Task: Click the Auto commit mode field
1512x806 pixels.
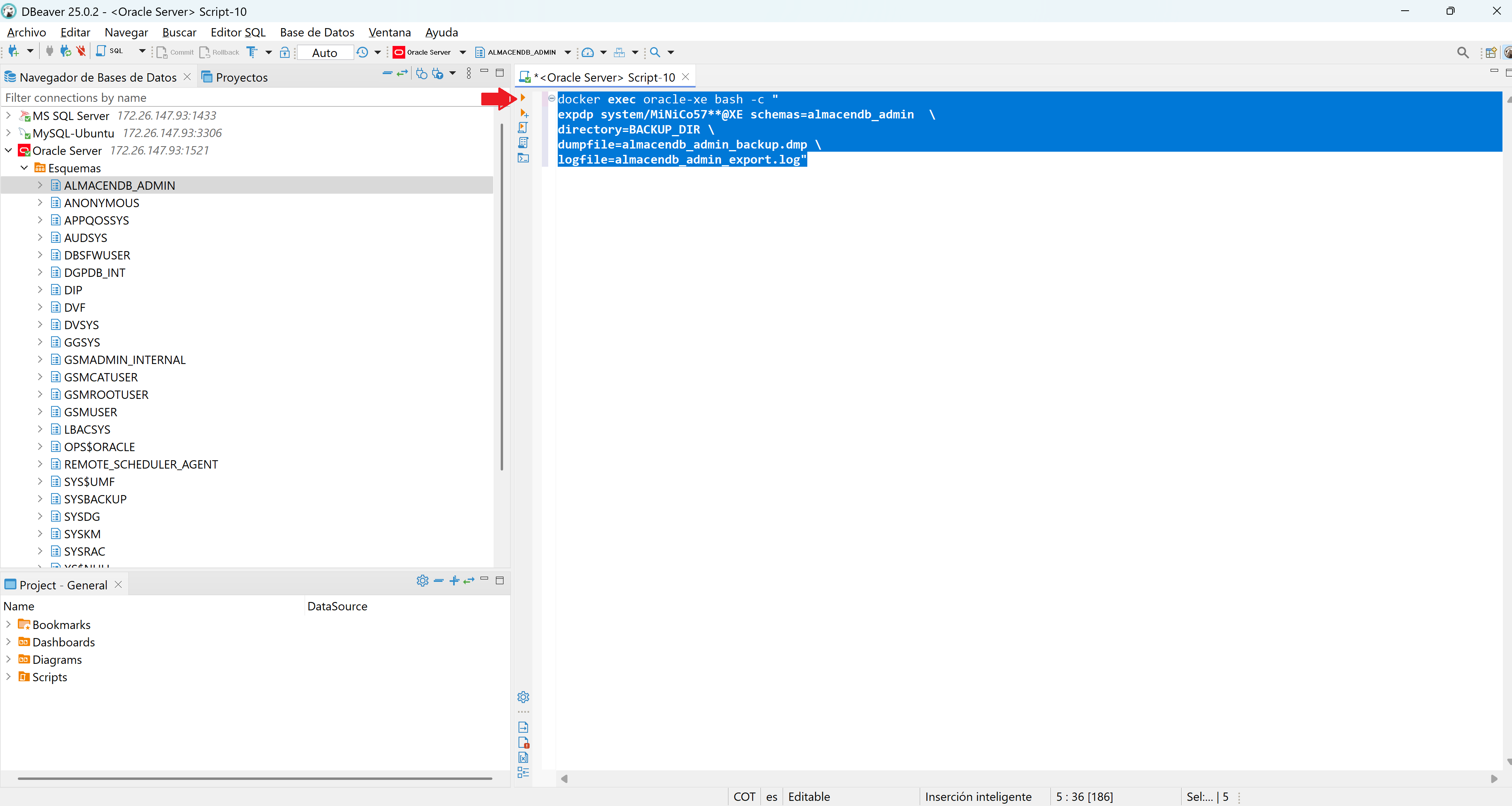Action: pos(324,53)
